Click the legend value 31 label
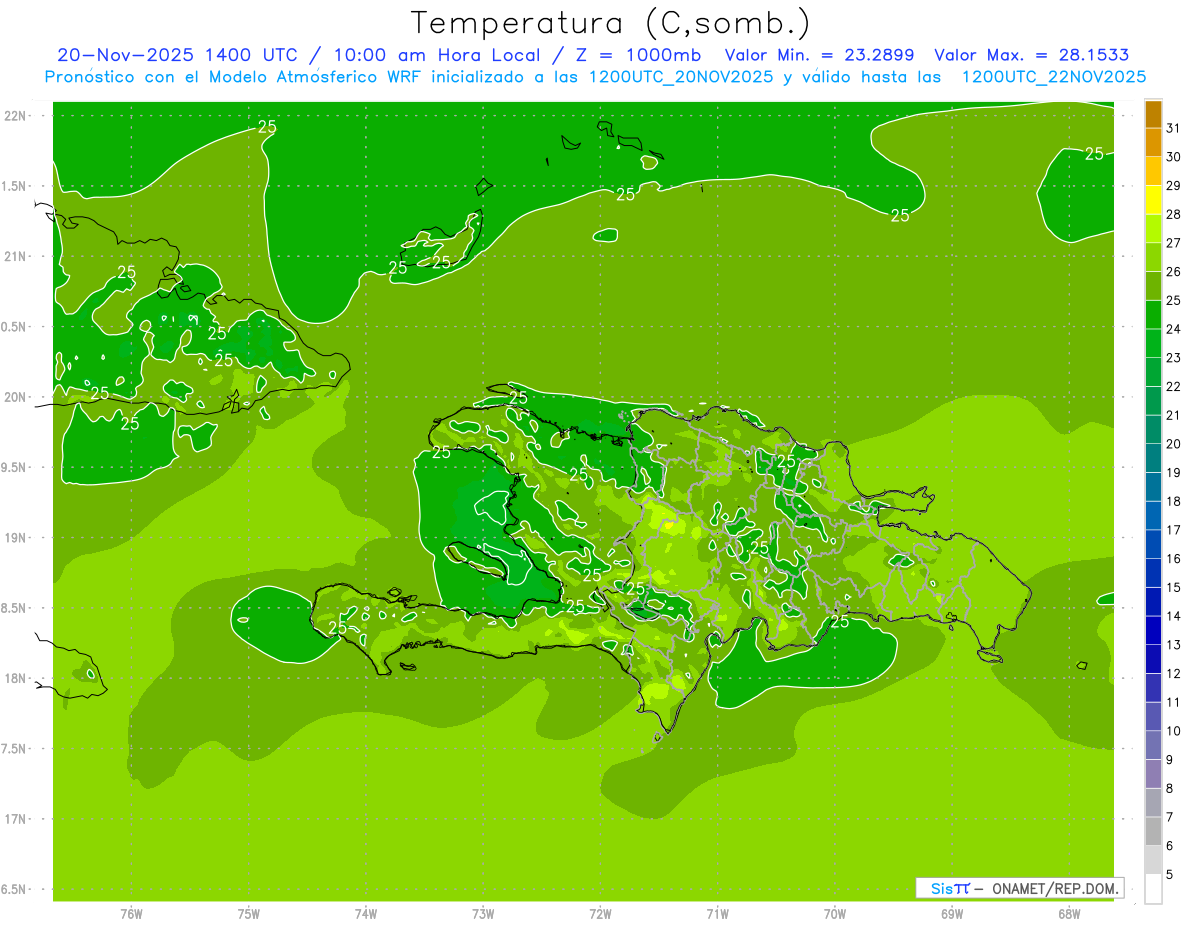Image resolution: width=1200 pixels, height=927 pixels. coord(1173,128)
